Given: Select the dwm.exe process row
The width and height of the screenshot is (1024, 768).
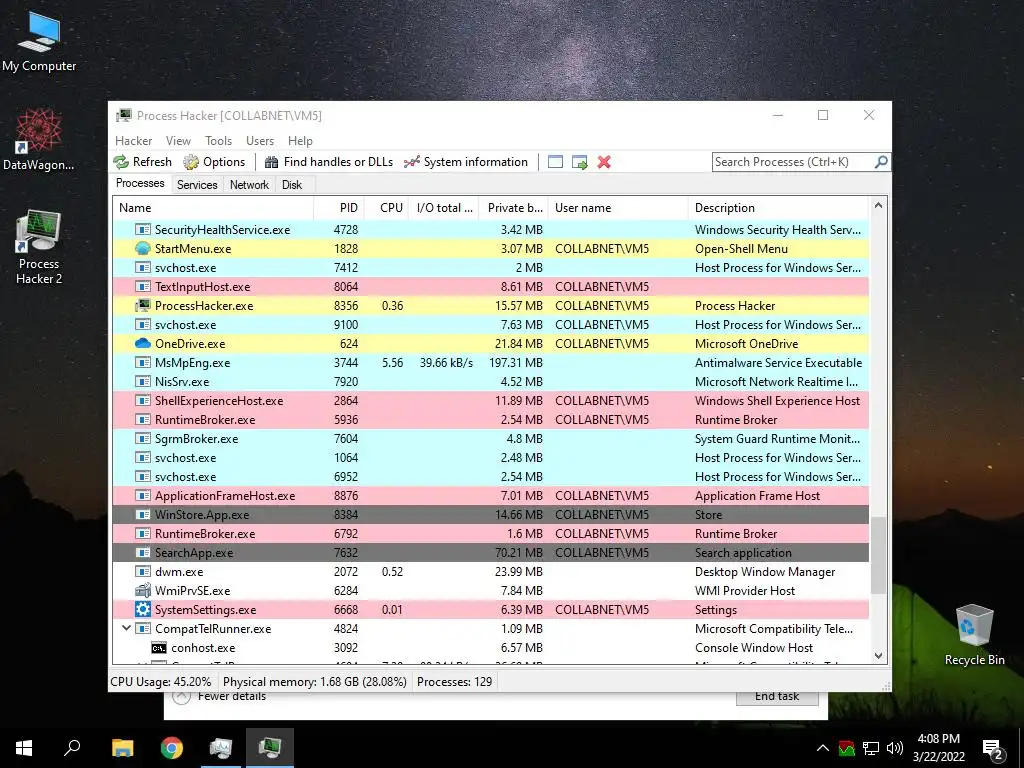Looking at the screenshot, I should pyautogui.click(x=490, y=571).
